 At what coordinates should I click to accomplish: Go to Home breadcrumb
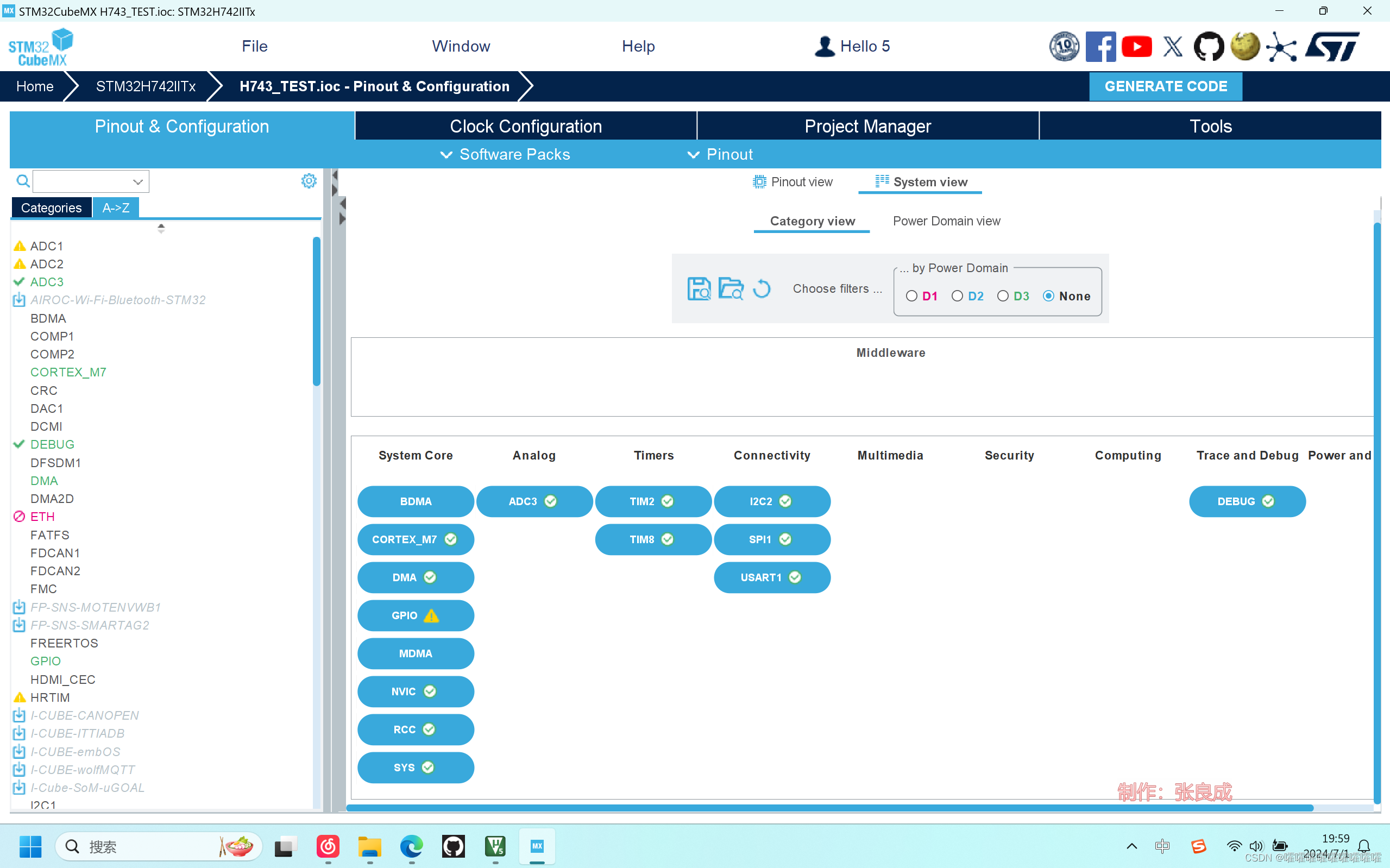(35, 86)
